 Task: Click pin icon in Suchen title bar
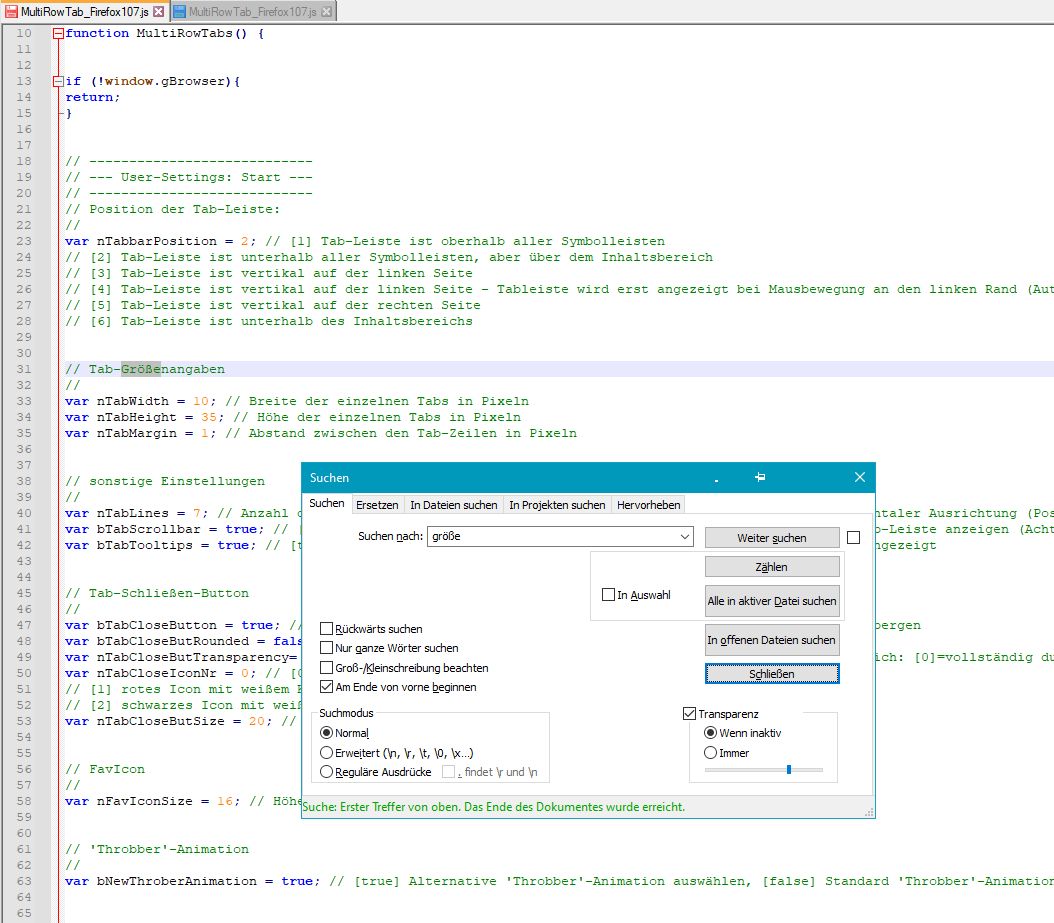tap(760, 478)
